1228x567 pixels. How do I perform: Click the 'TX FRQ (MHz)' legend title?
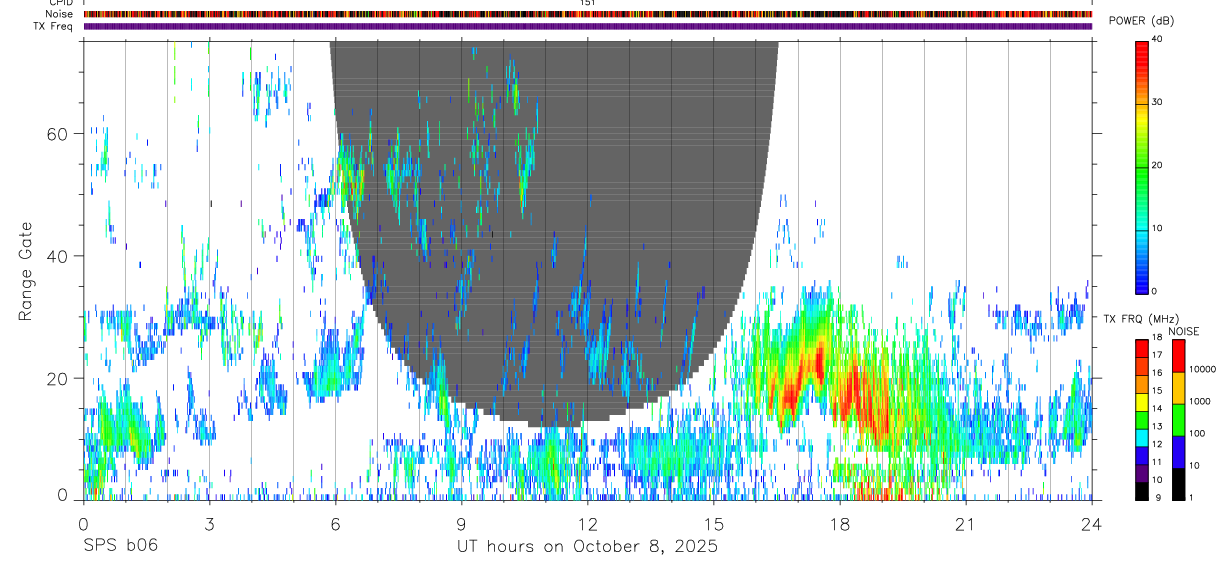coord(1143,318)
